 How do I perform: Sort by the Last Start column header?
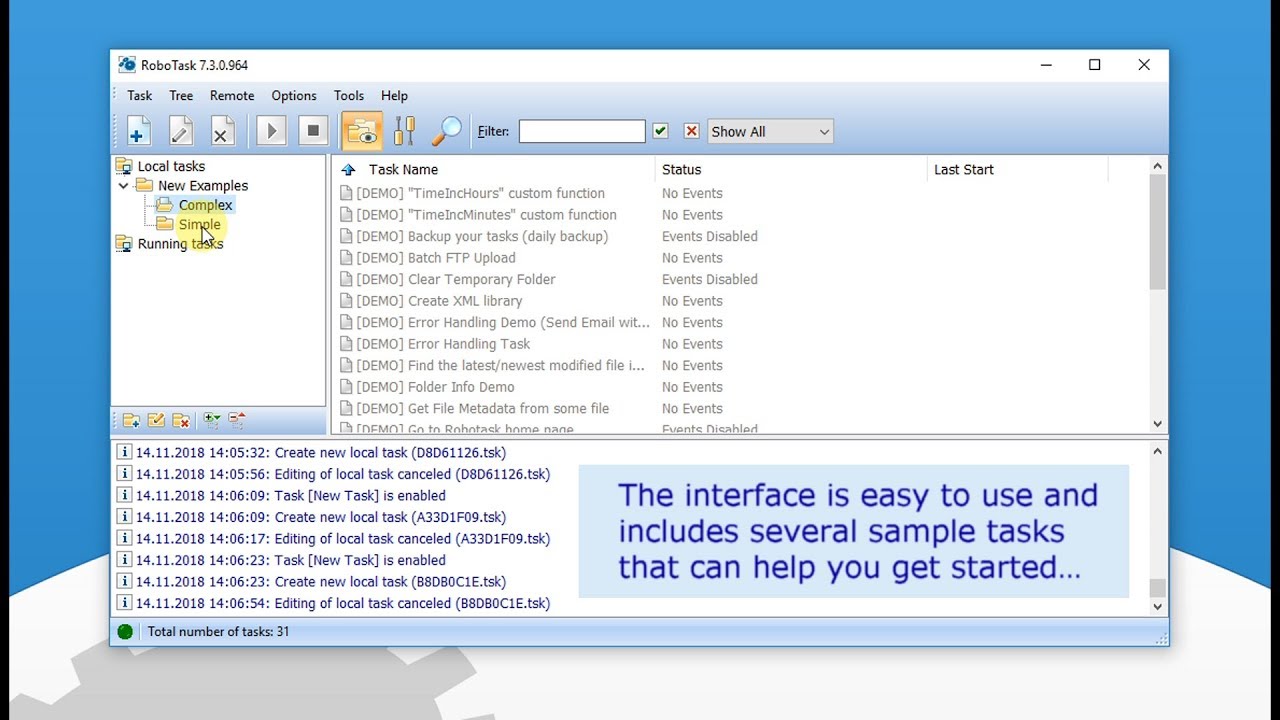[964, 170]
